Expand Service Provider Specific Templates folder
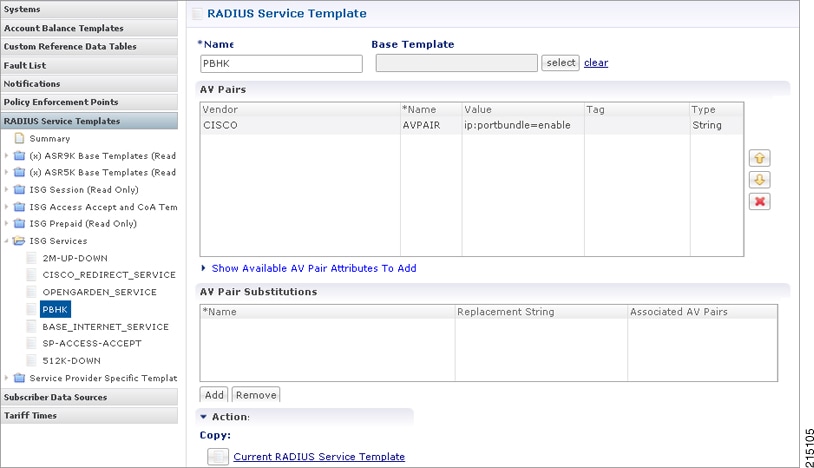 (6, 378)
